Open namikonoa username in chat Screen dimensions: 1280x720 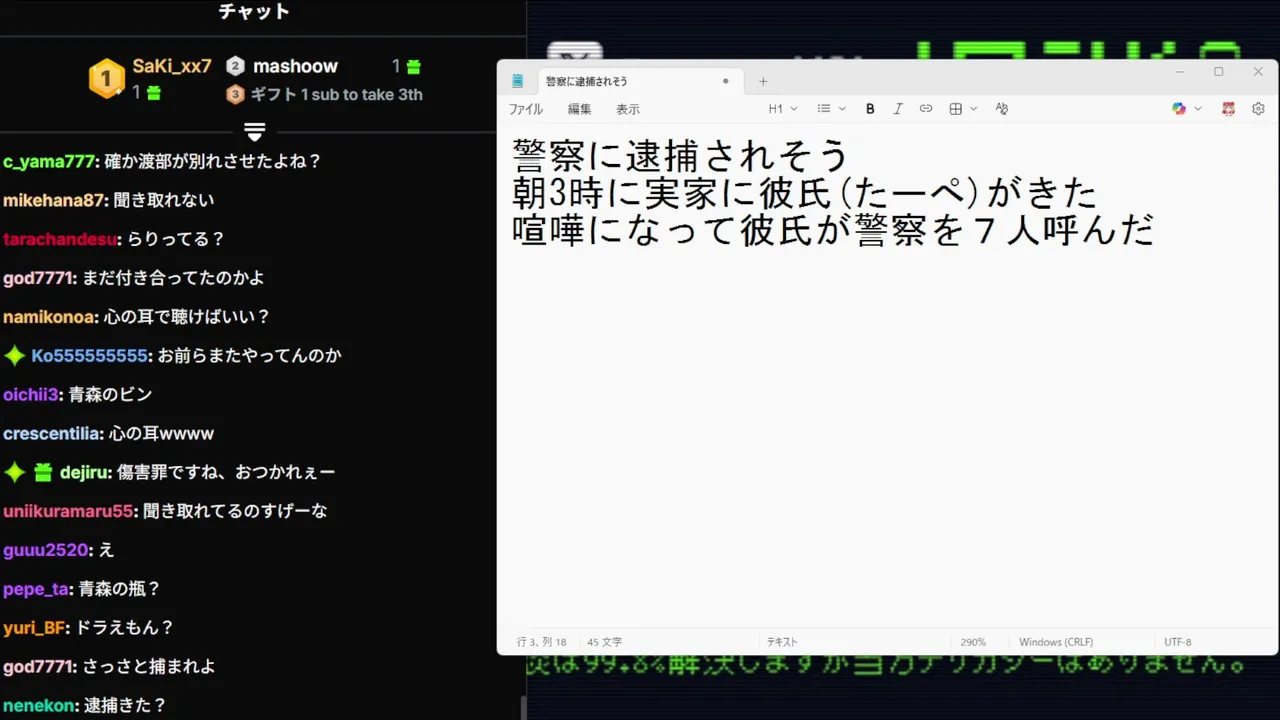click(48, 317)
